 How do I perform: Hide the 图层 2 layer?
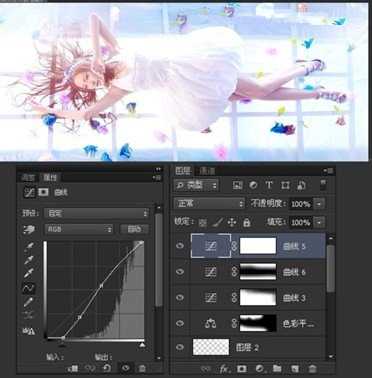(x=180, y=347)
